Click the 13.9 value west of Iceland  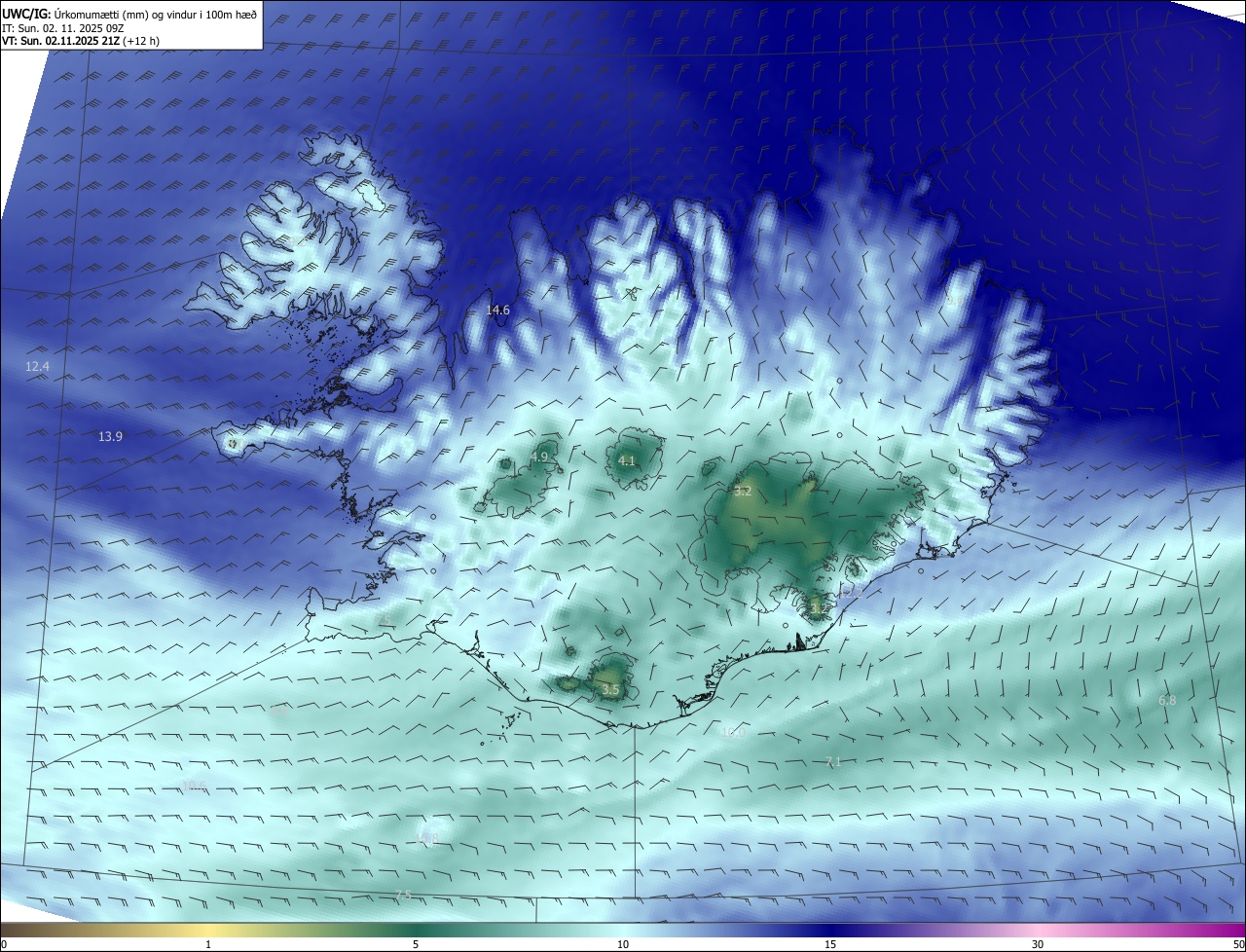110,437
